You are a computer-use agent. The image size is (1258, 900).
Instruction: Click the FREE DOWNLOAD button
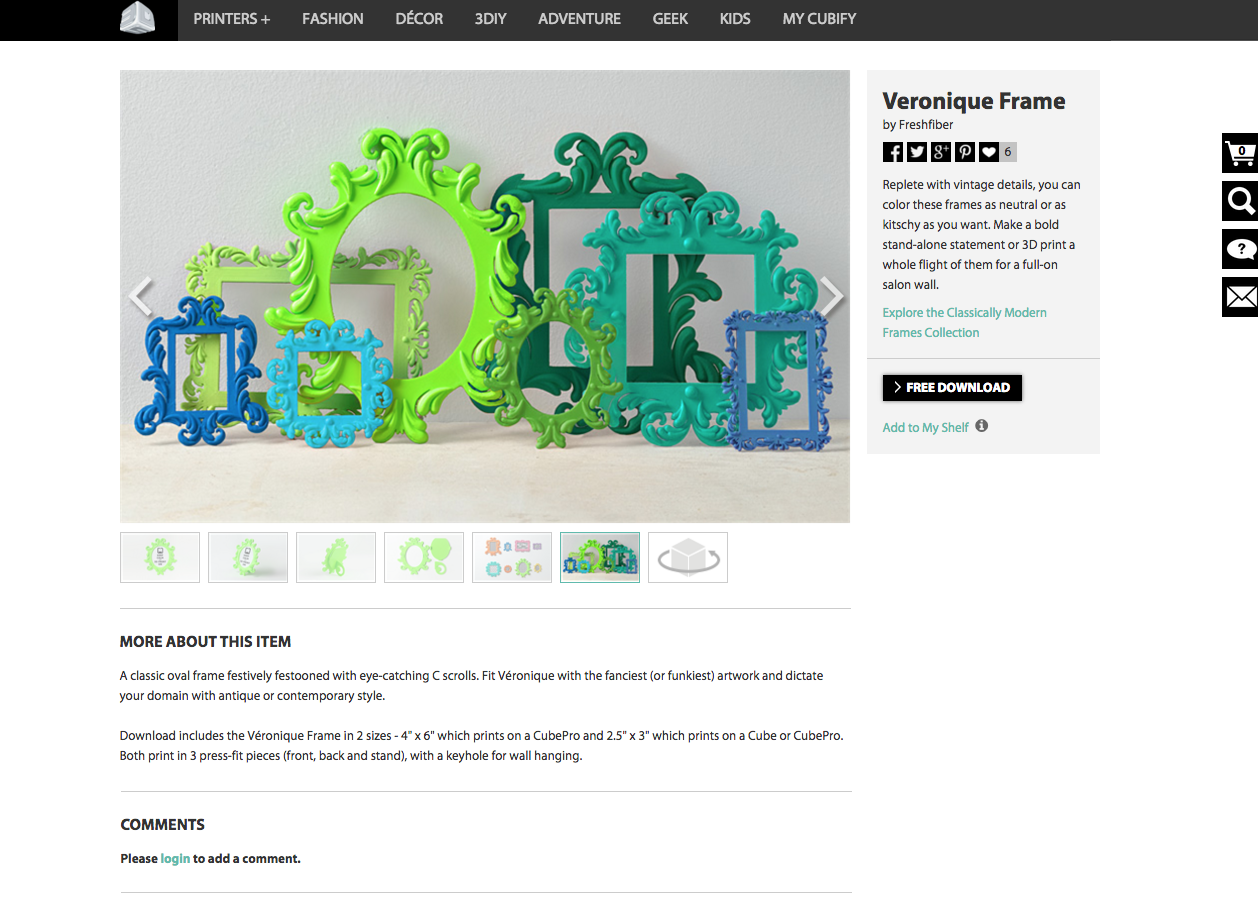[x=952, y=388]
